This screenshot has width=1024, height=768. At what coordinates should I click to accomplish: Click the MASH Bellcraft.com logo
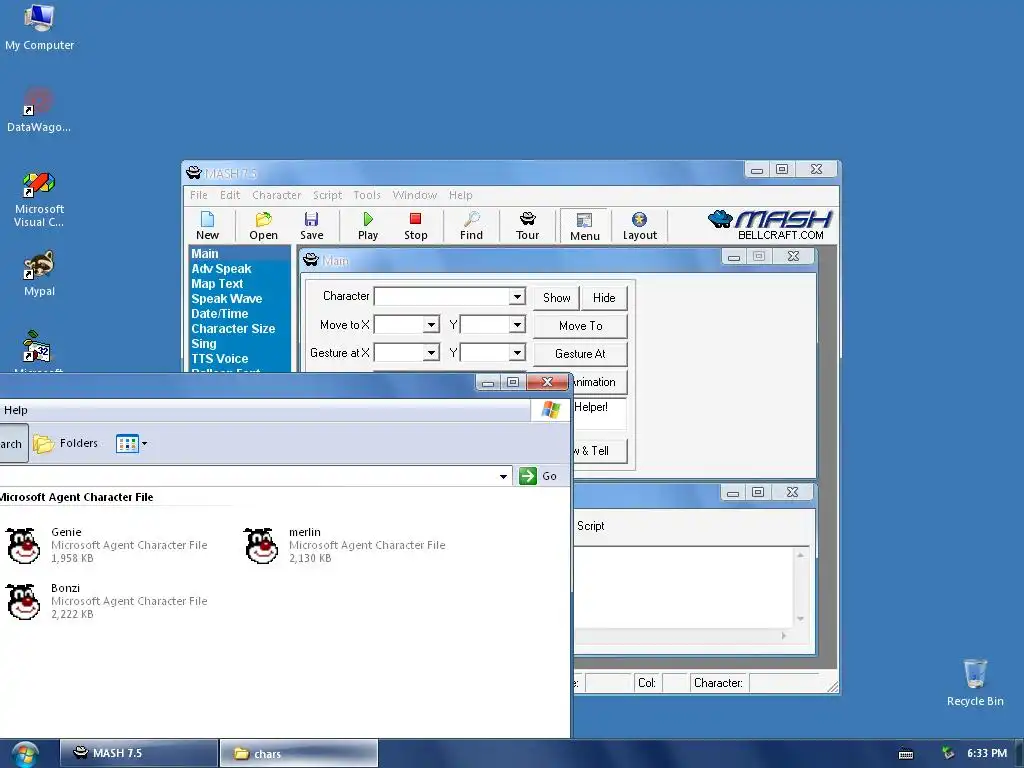[x=771, y=225]
